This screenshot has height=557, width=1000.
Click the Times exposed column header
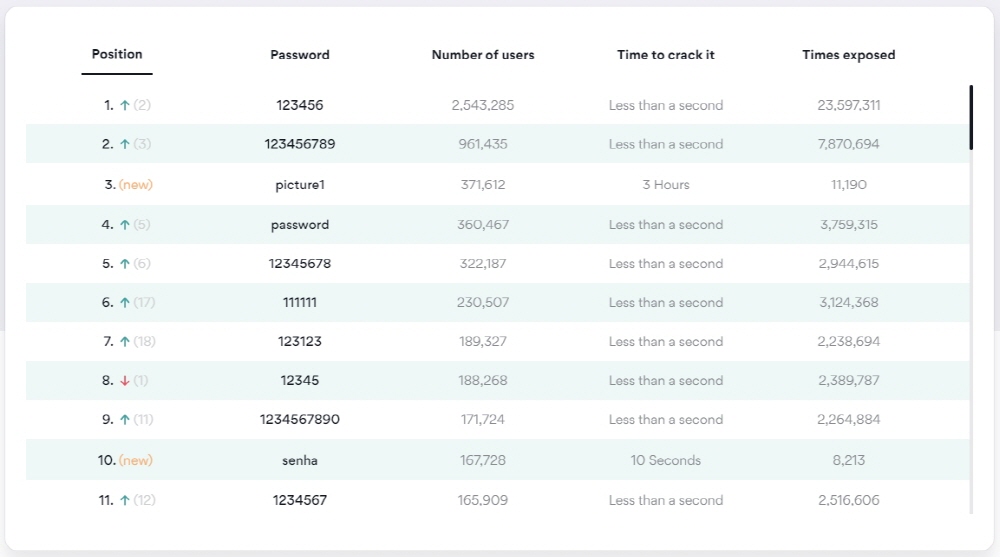[x=848, y=55]
